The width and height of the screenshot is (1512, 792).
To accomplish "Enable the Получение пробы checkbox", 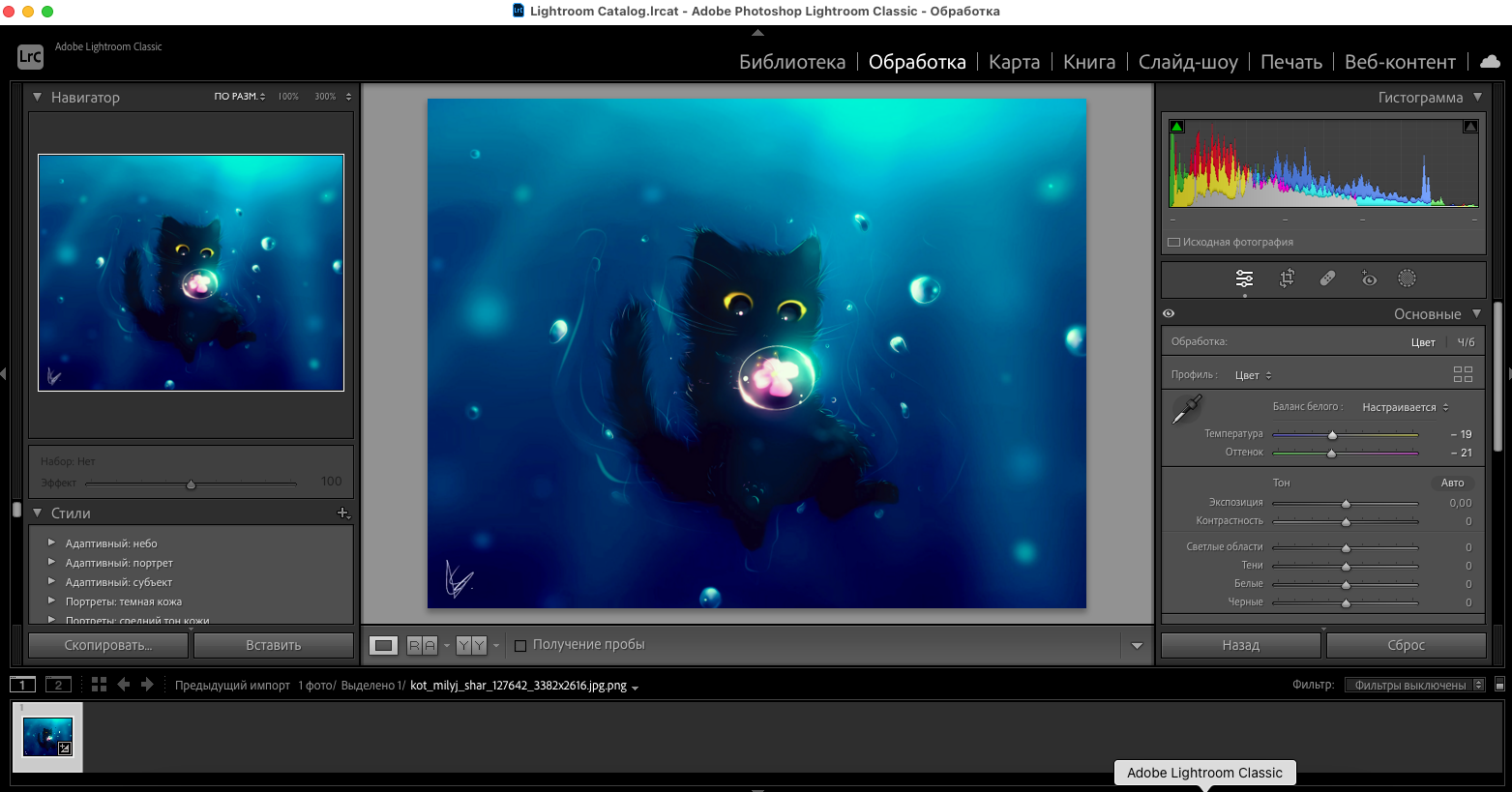I will point(520,645).
